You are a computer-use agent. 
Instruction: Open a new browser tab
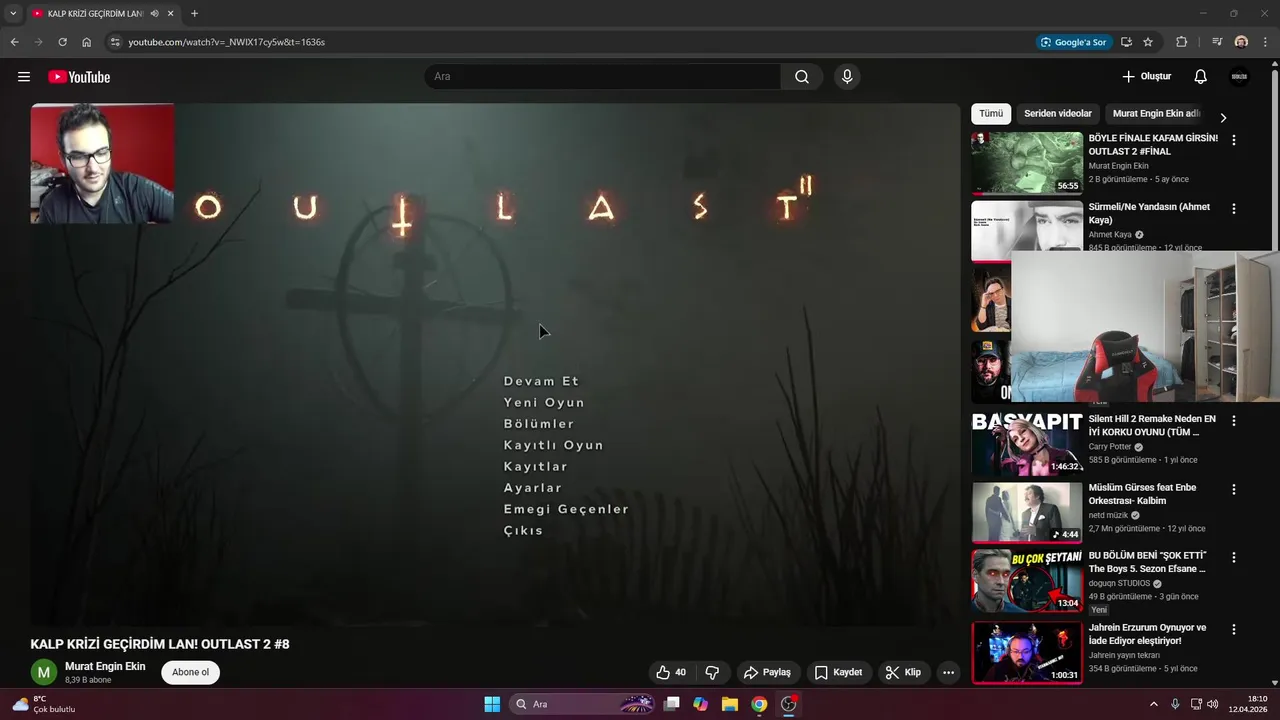coord(194,14)
